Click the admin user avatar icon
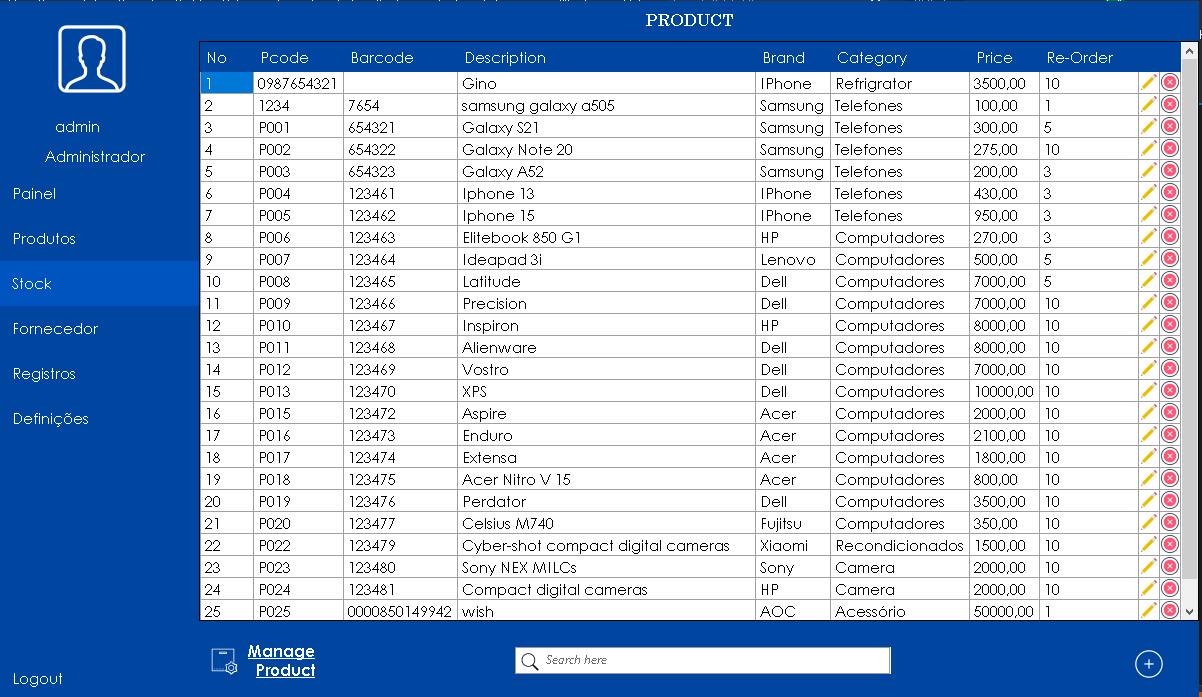The height and width of the screenshot is (697, 1202). tap(92, 60)
